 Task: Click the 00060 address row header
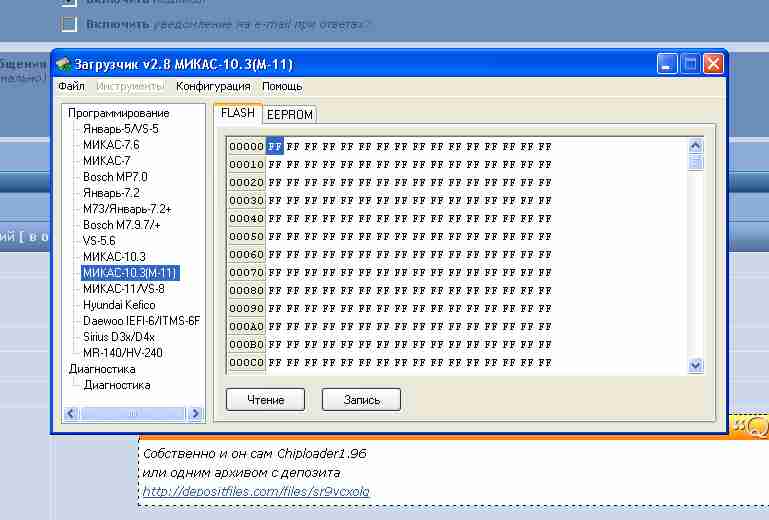point(246,255)
